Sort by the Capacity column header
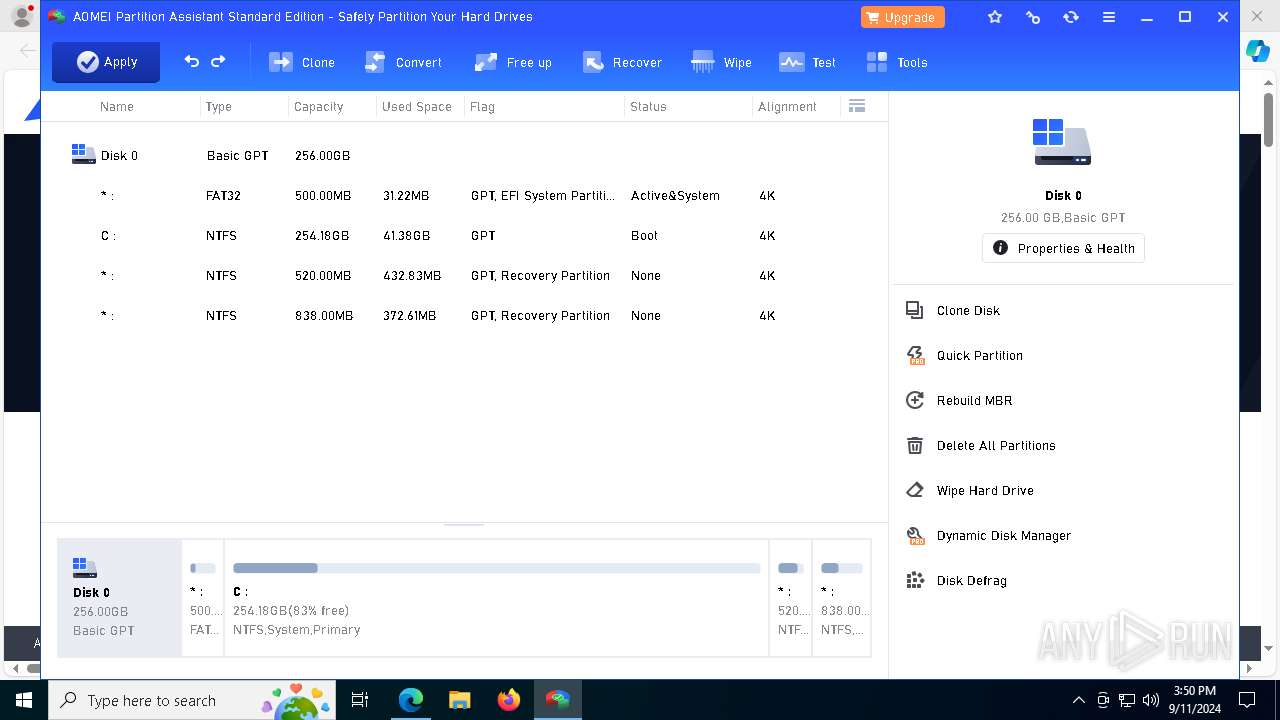 [x=318, y=107]
